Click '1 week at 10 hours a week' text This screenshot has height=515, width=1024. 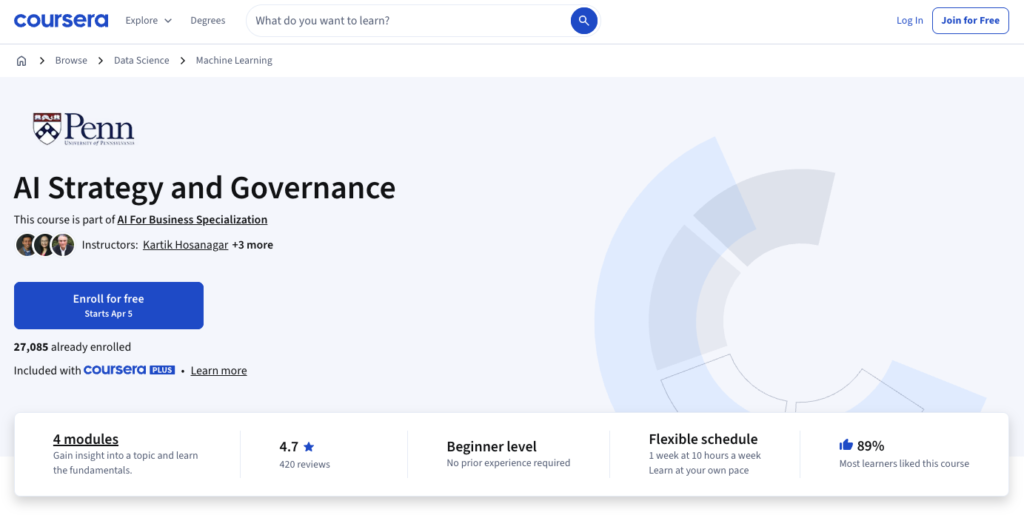click(x=705, y=456)
